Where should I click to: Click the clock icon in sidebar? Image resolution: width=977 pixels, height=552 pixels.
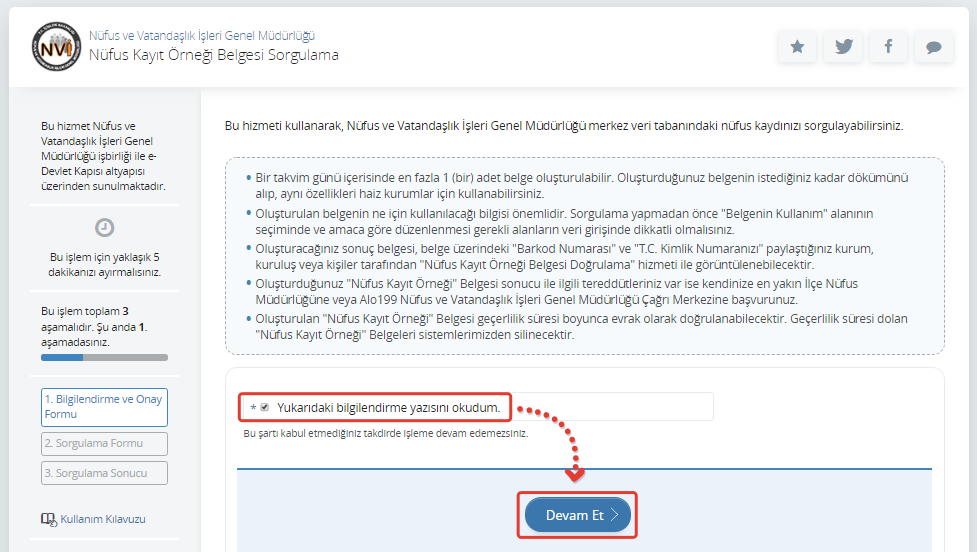(104, 227)
